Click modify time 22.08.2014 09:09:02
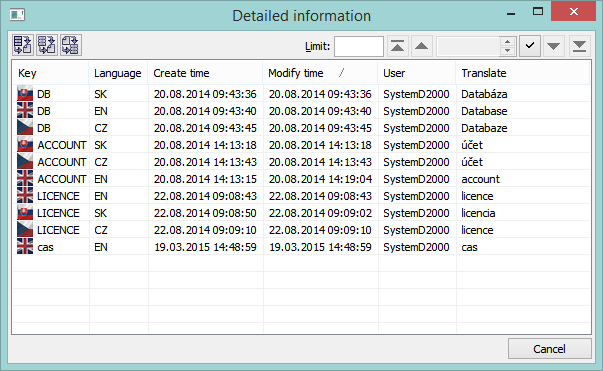The image size is (603, 371). coord(320,213)
